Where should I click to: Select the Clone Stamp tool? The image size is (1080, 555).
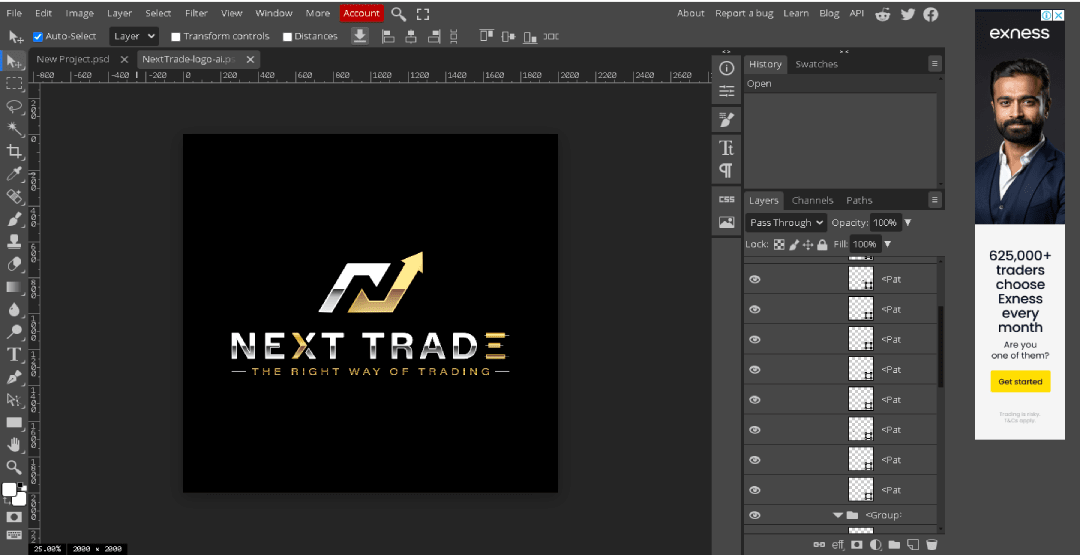[x=14, y=242]
